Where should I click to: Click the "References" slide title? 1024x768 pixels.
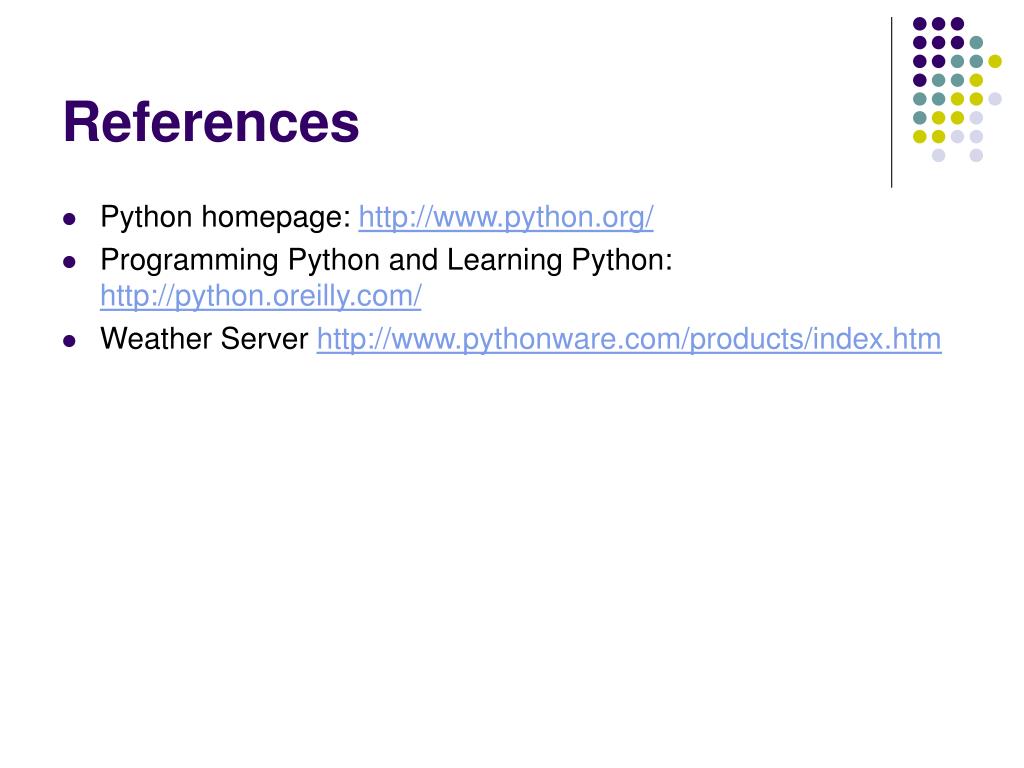(211, 123)
